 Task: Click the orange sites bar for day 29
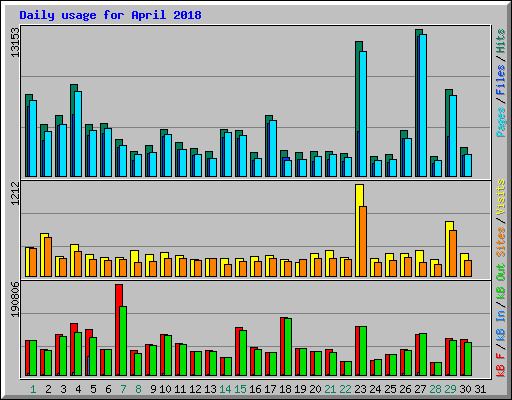pos(453,253)
